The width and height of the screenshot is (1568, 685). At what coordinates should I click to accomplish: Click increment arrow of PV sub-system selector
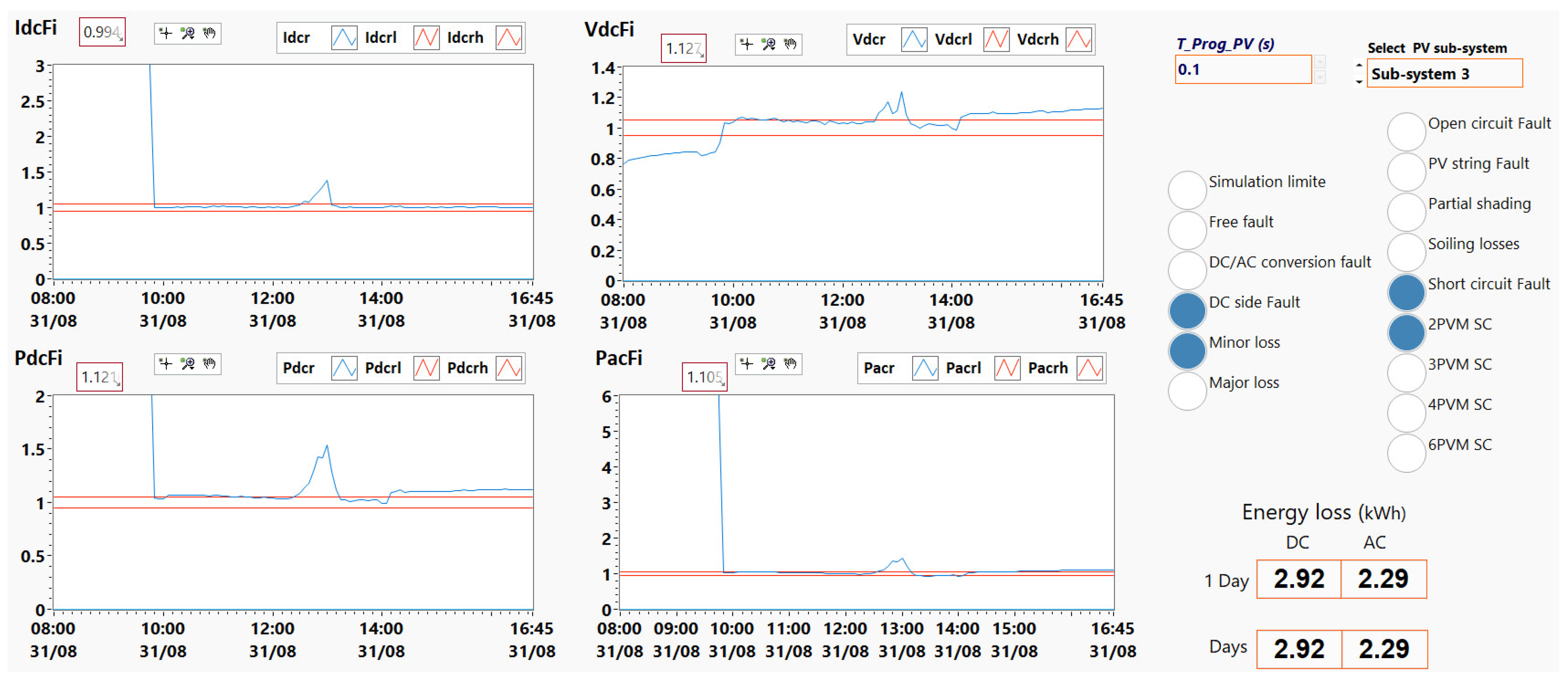point(1359,65)
